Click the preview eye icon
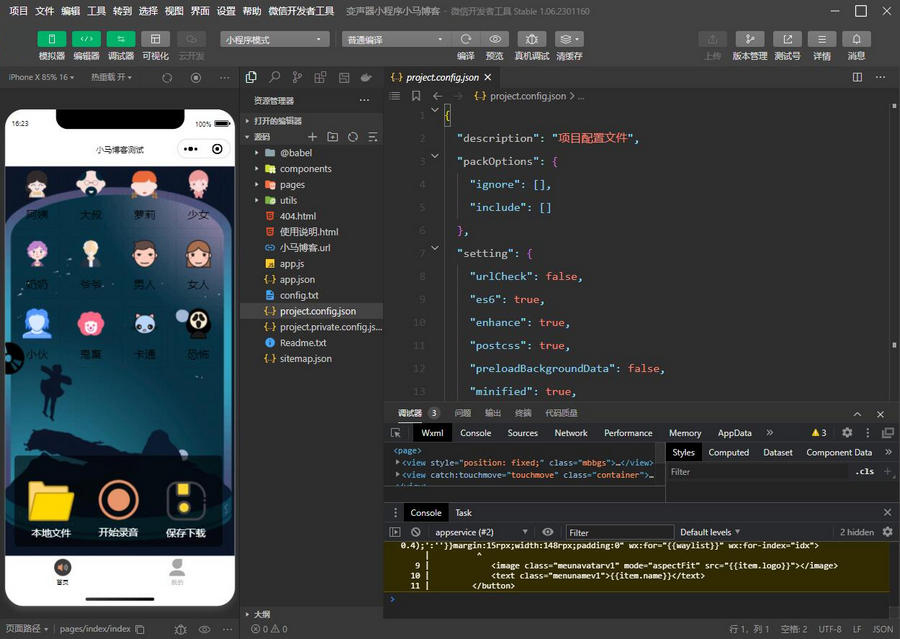The height and width of the screenshot is (639, 900). pyautogui.click(x=494, y=39)
